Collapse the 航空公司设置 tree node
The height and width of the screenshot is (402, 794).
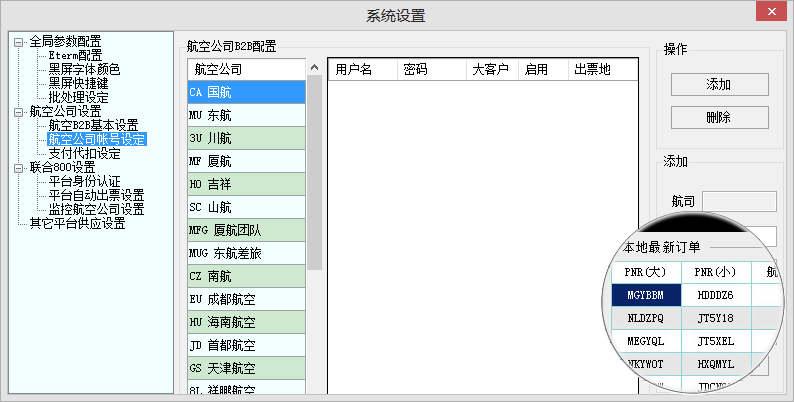click(x=19, y=112)
